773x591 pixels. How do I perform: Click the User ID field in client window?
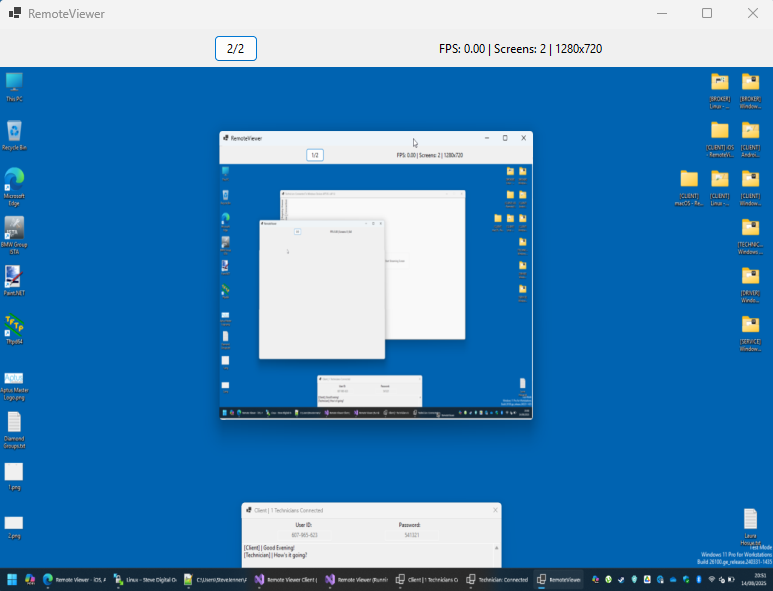click(x=305, y=535)
